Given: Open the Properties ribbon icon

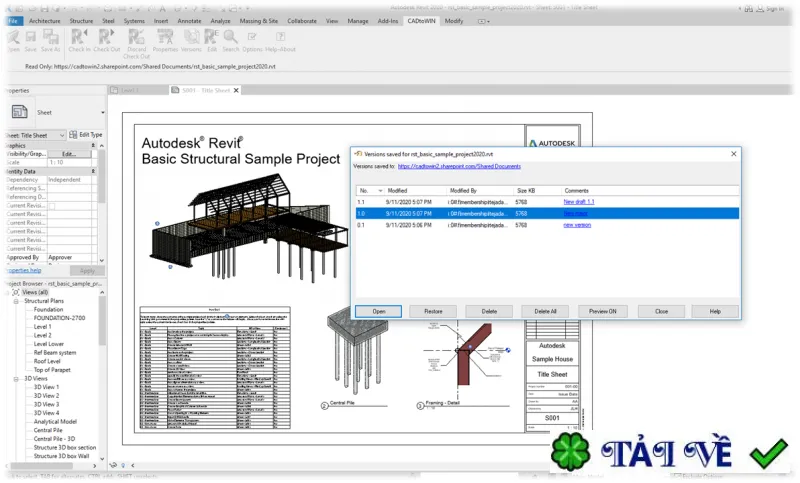Looking at the screenshot, I should tap(165, 41).
